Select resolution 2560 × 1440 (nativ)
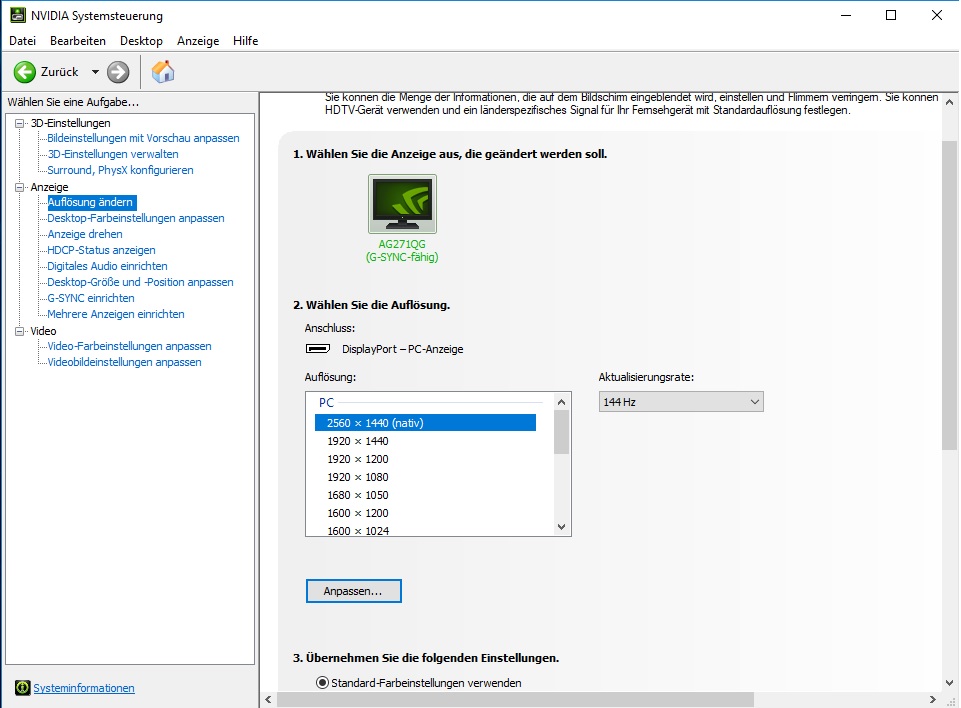Image resolution: width=961 pixels, height=708 pixels. point(425,423)
